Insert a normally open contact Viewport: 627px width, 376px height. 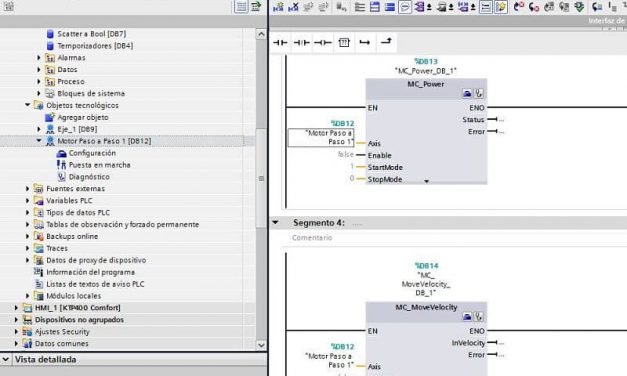click(280, 42)
